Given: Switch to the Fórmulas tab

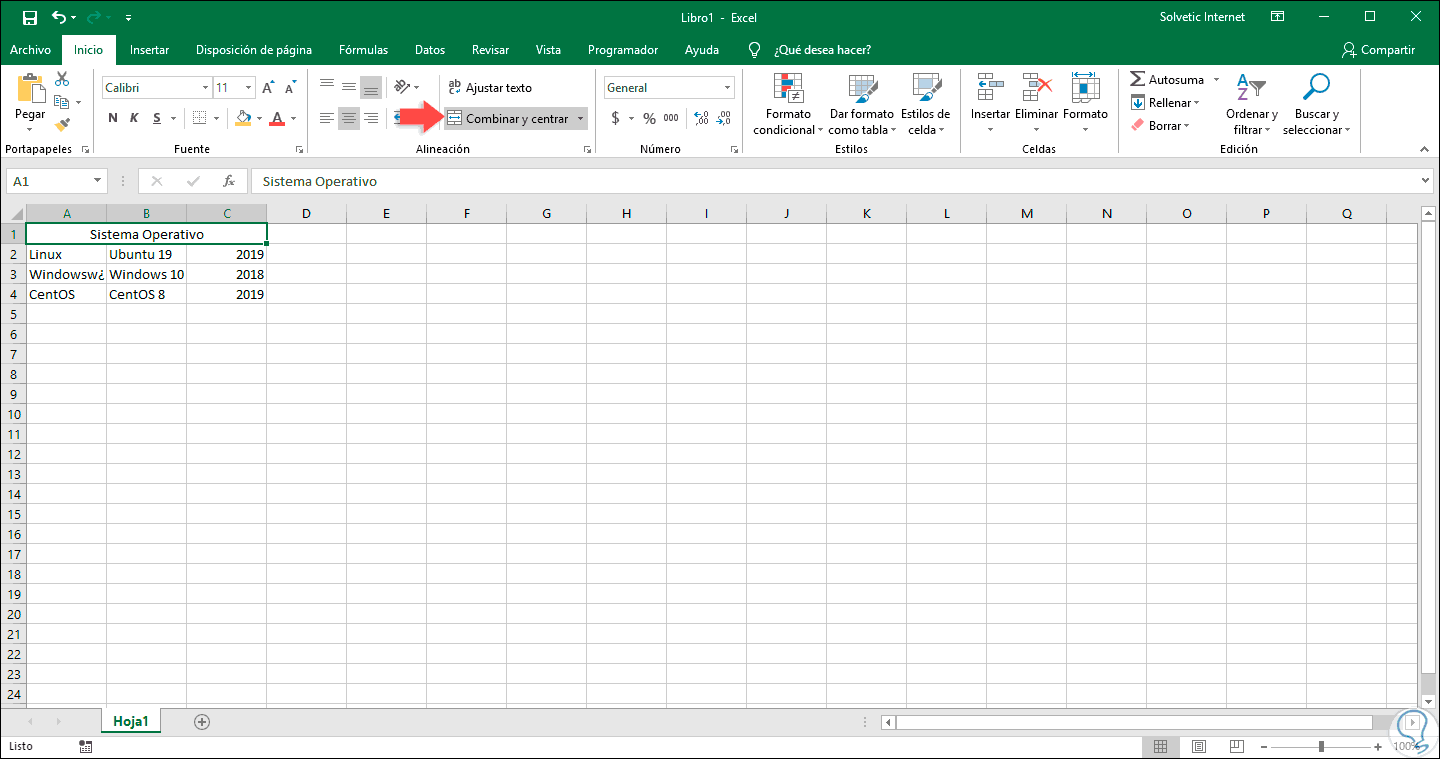Looking at the screenshot, I should [x=363, y=49].
